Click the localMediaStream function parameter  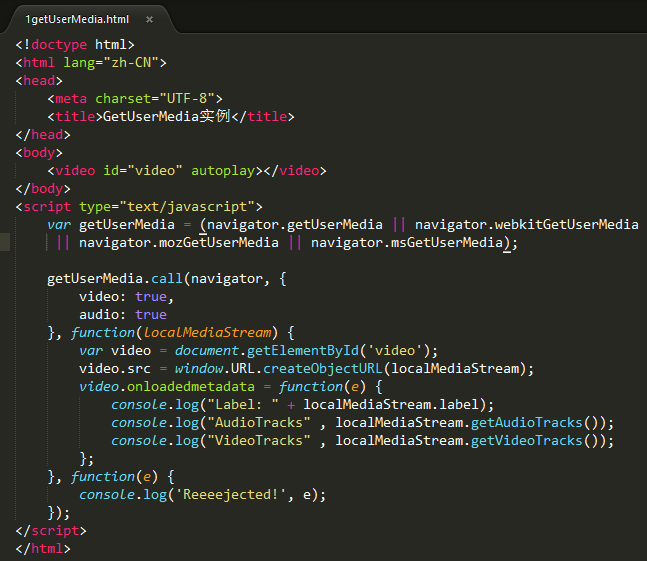click(x=207, y=332)
